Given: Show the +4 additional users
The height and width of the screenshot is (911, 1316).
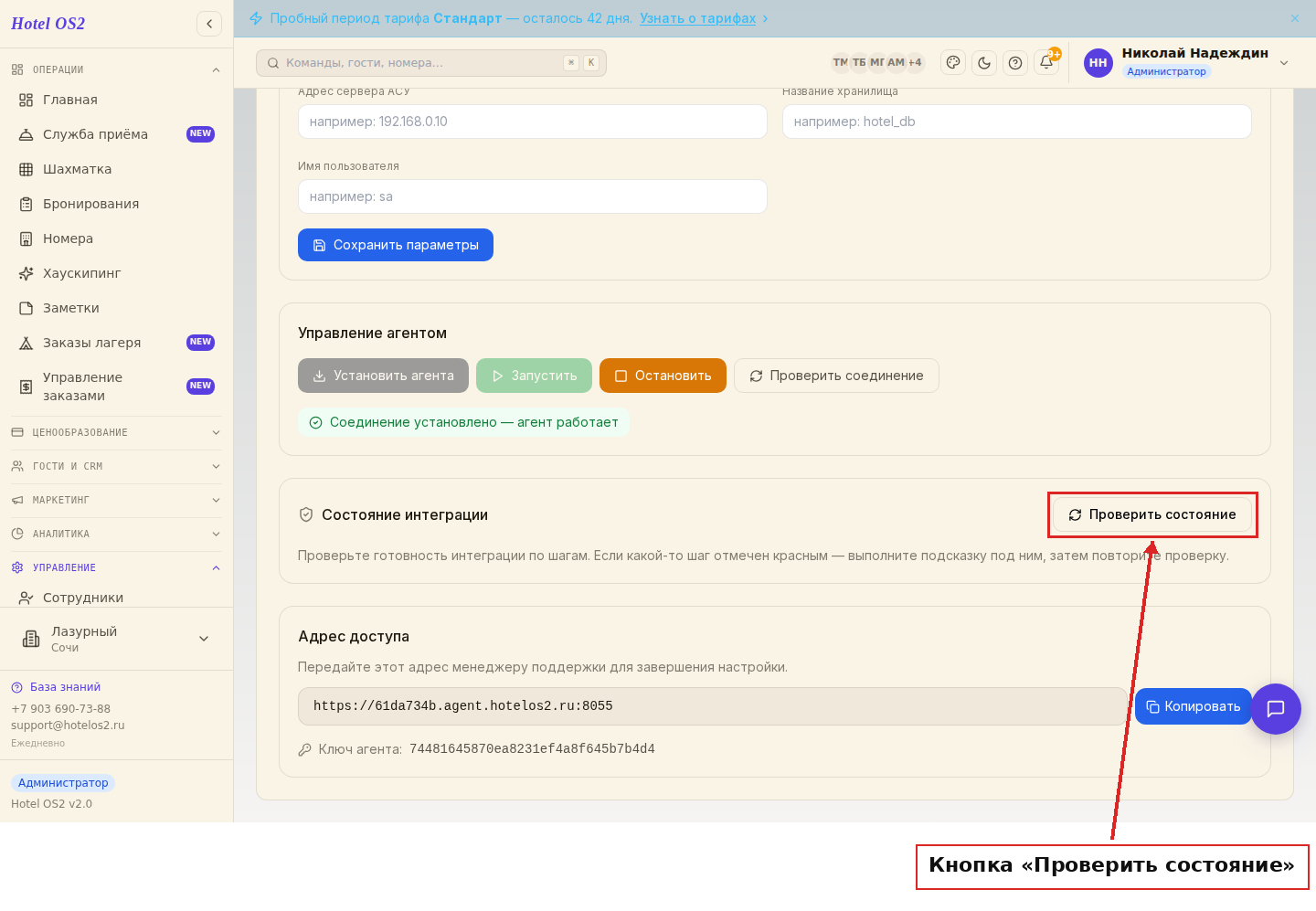Looking at the screenshot, I should 915,63.
